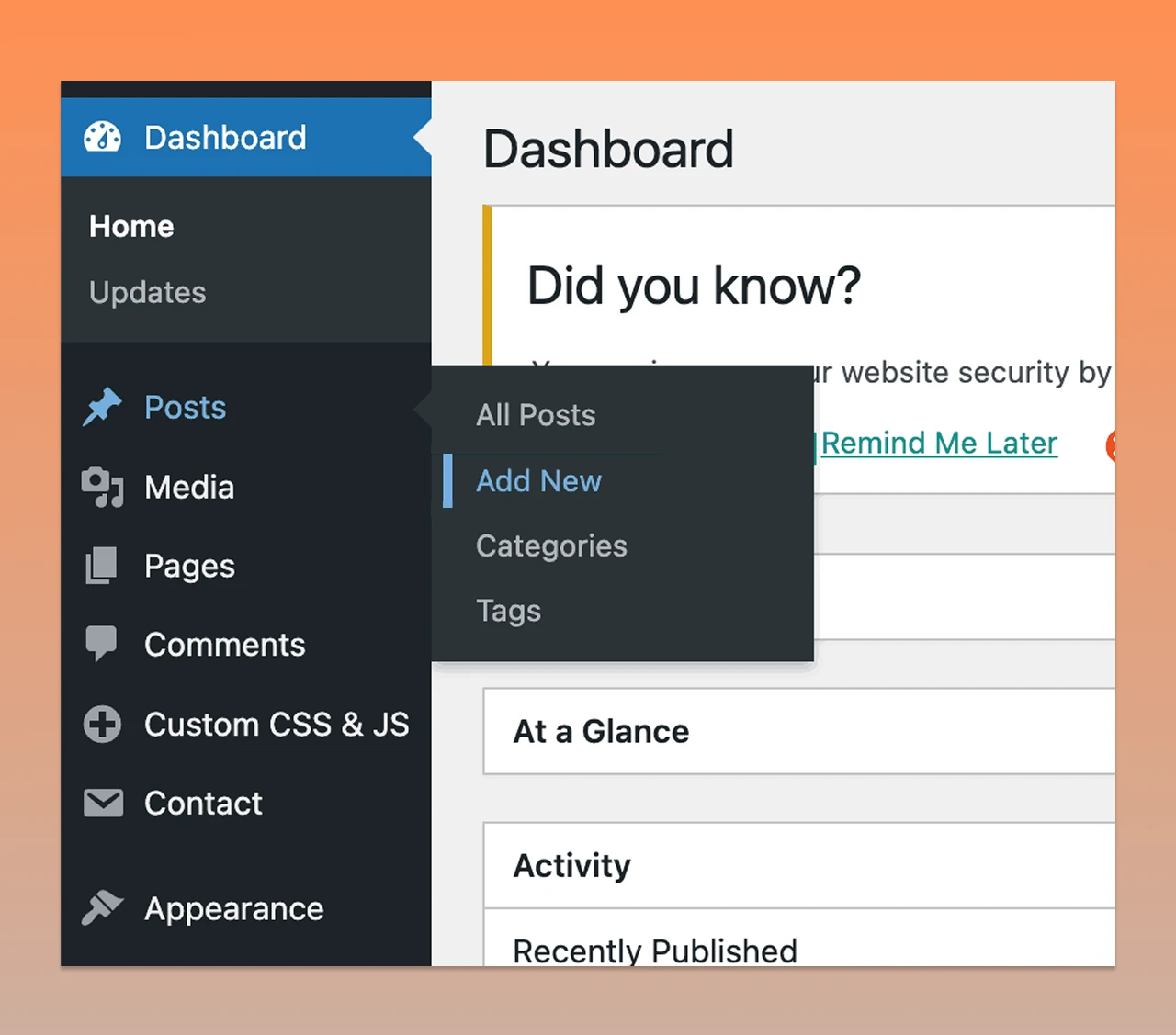Choose Add New in Posts flyout
This screenshot has width=1176, height=1035.
(538, 480)
